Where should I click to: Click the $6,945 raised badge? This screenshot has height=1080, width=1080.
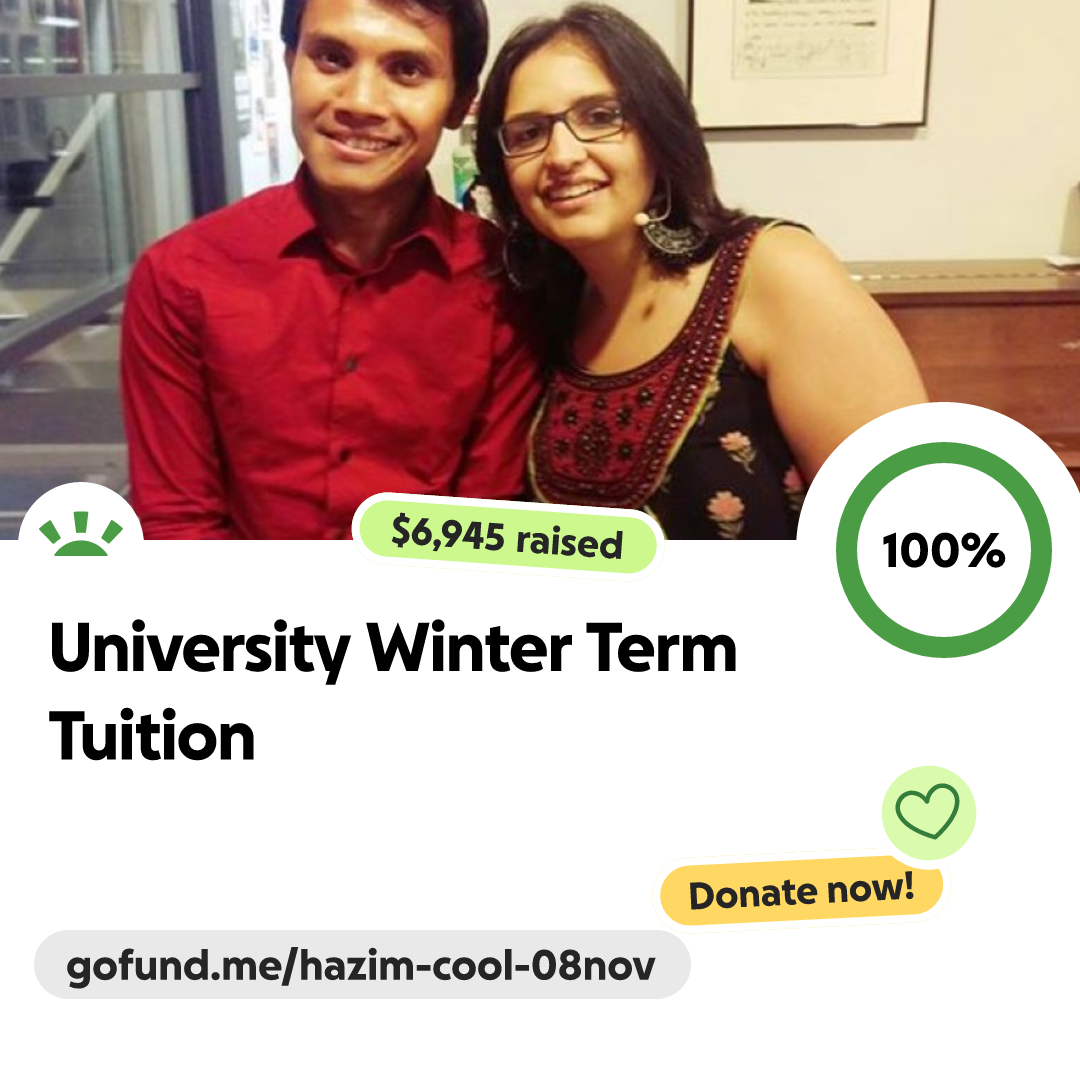click(x=507, y=534)
